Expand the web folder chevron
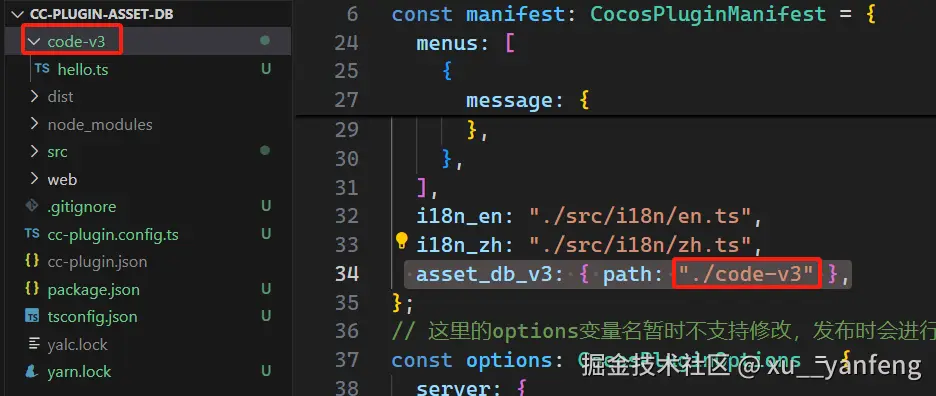Image resolution: width=936 pixels, height=396 pixels. tap(35, 179)
